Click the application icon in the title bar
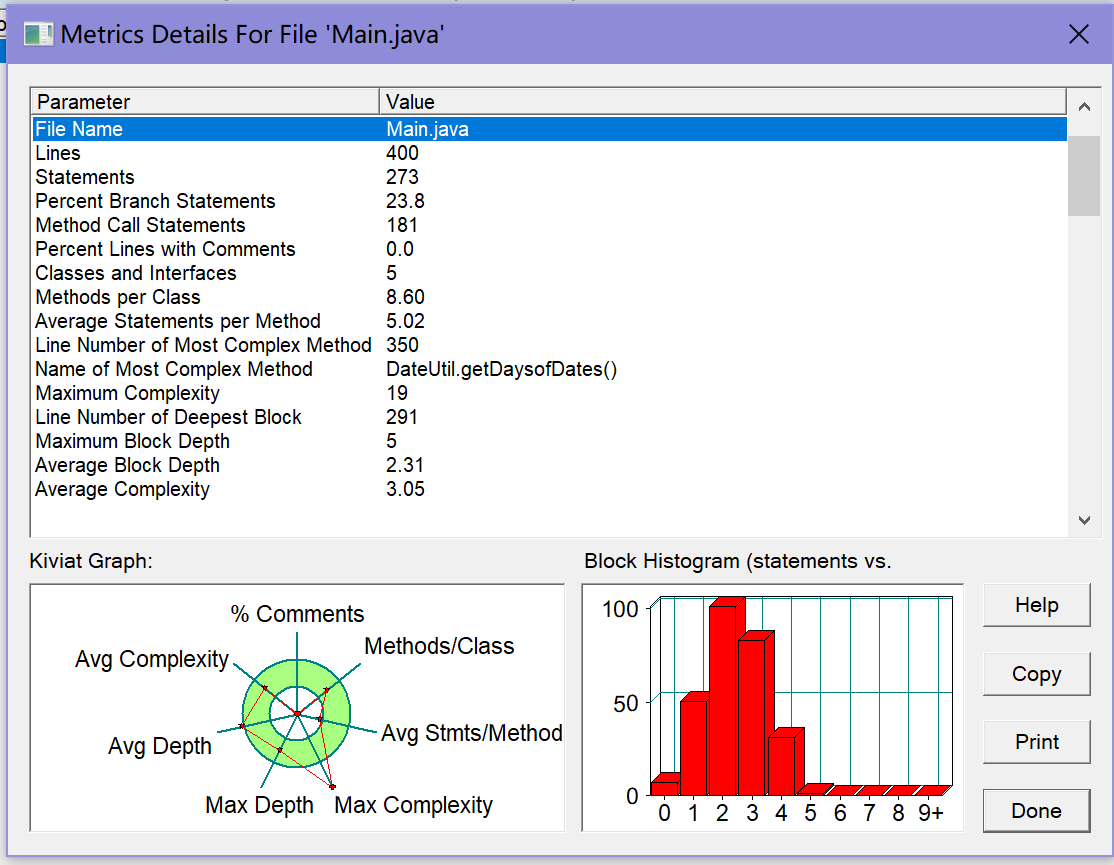The width and height of the screenshot is (1114, 865). 38,34
